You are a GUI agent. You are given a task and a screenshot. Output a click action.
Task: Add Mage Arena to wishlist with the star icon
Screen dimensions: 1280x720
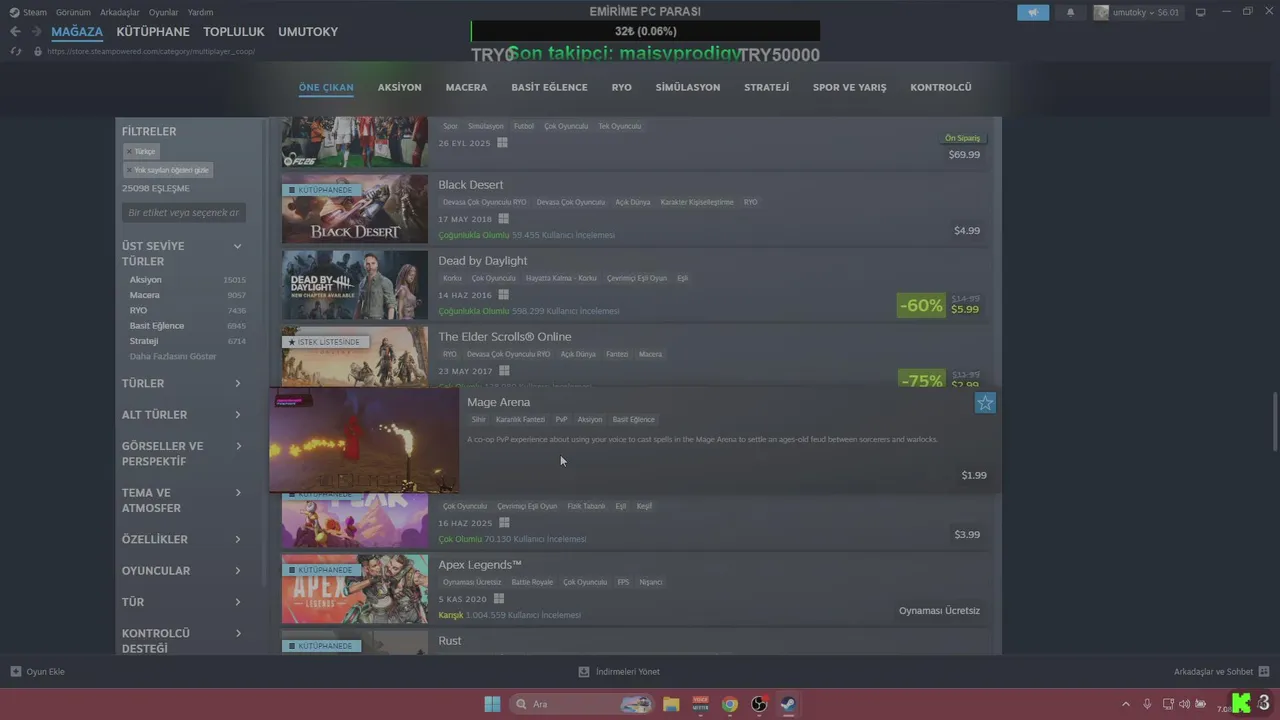tap(985, 403)
